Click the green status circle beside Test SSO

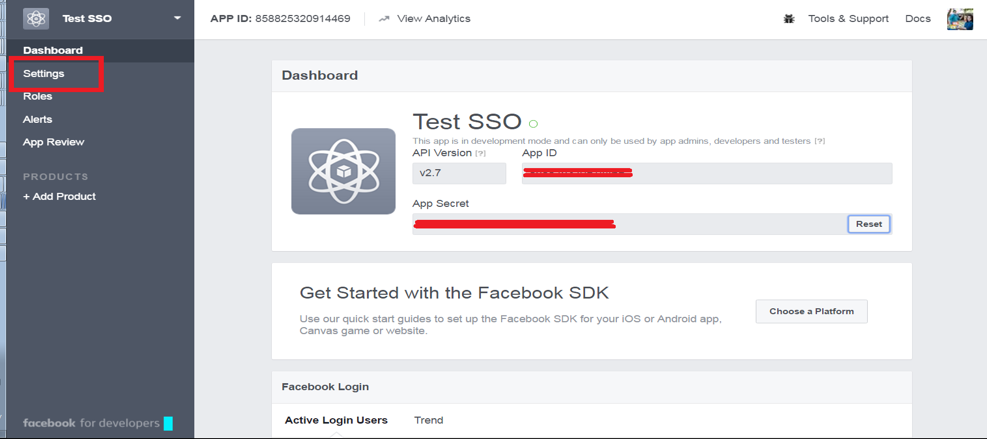[533, 124]
